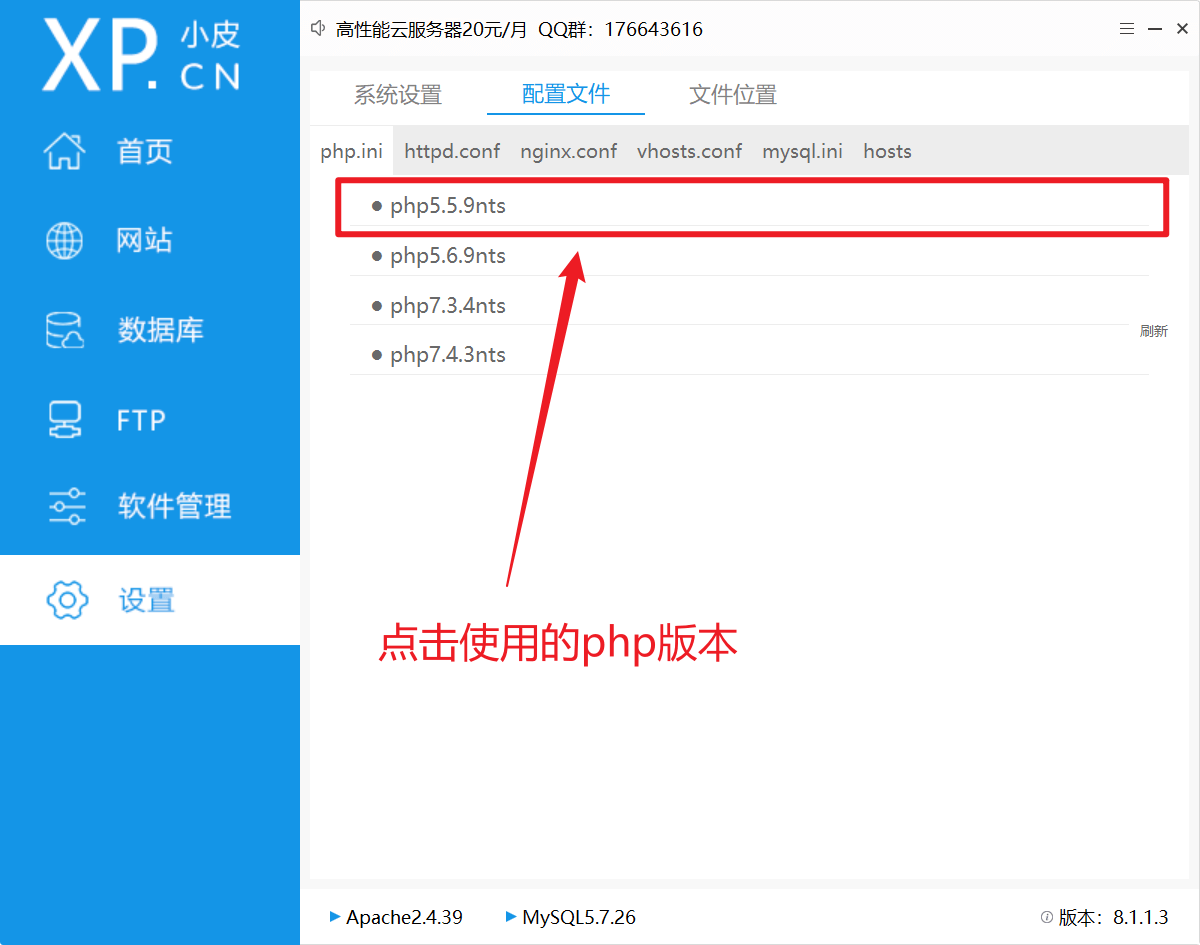Select the nginx.conf config tab

coord(568,152)
